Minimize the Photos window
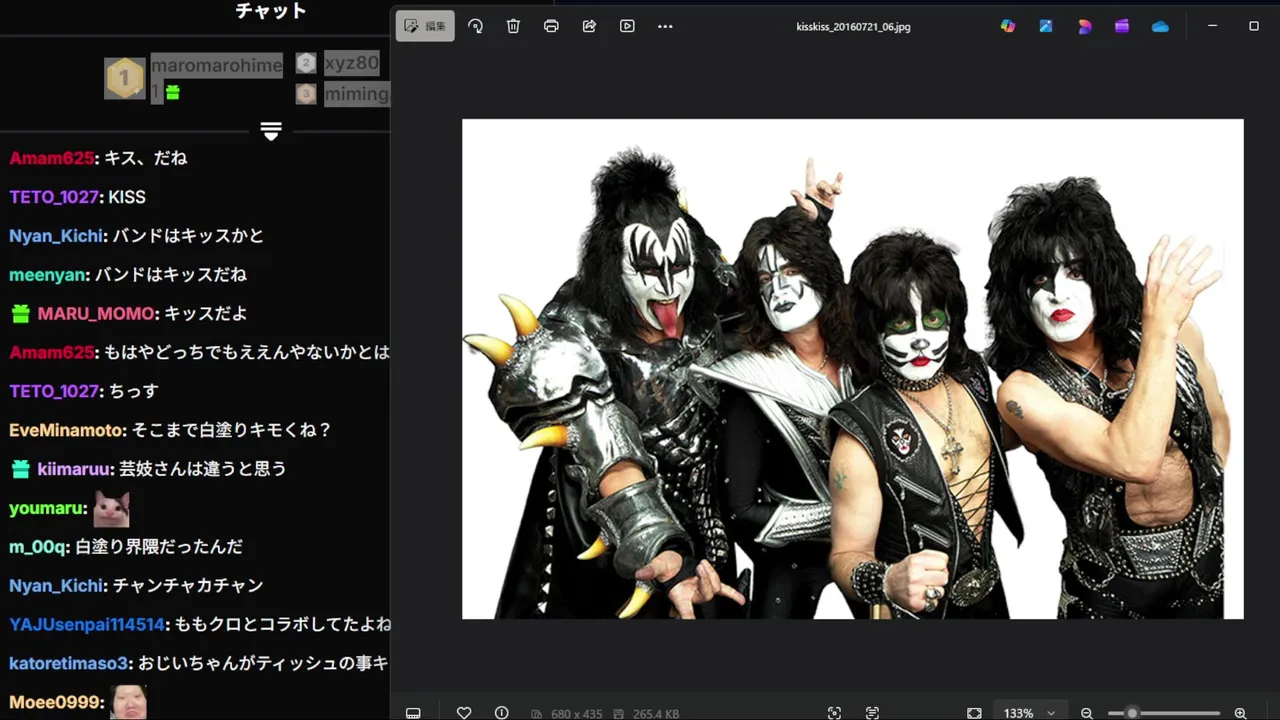Image resolution: width=1280 pixels, height=720 pixels. 1212,26
